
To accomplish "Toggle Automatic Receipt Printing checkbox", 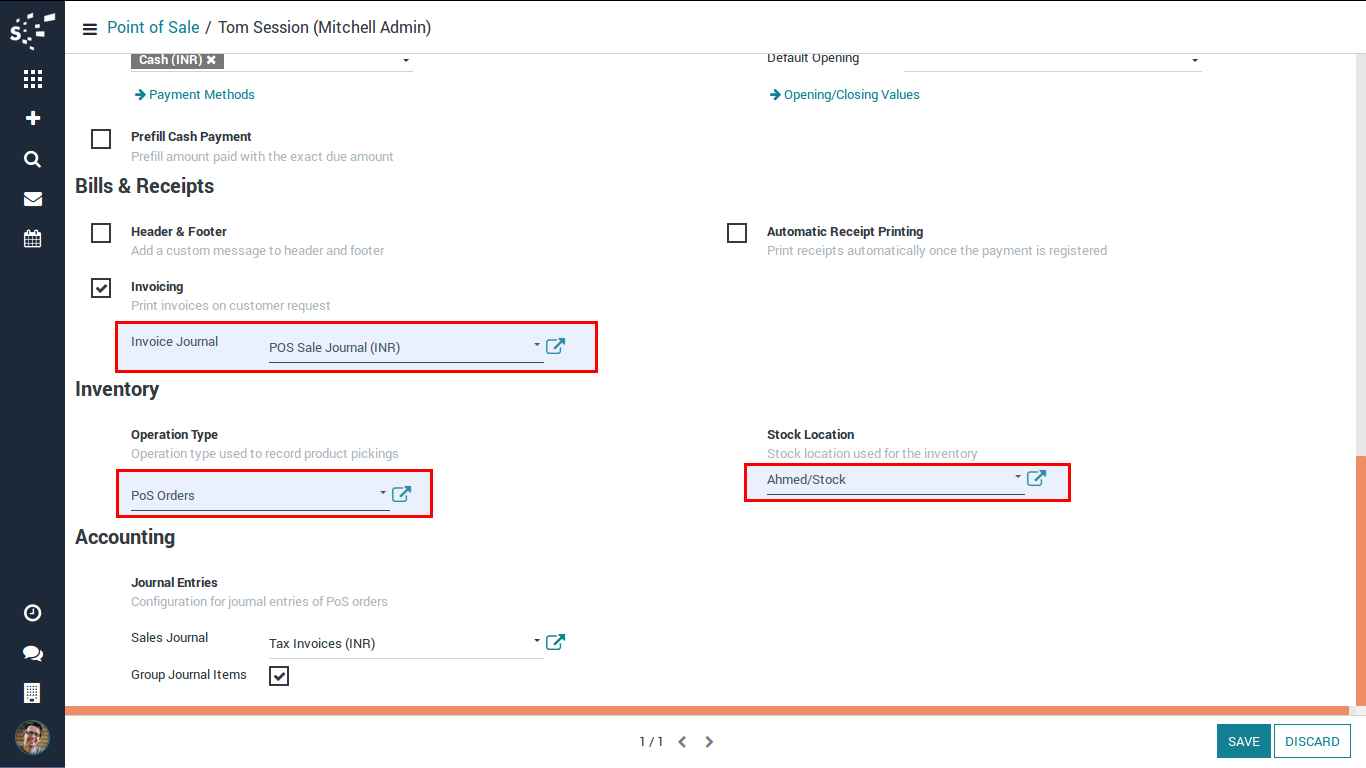I will (737, 233).
